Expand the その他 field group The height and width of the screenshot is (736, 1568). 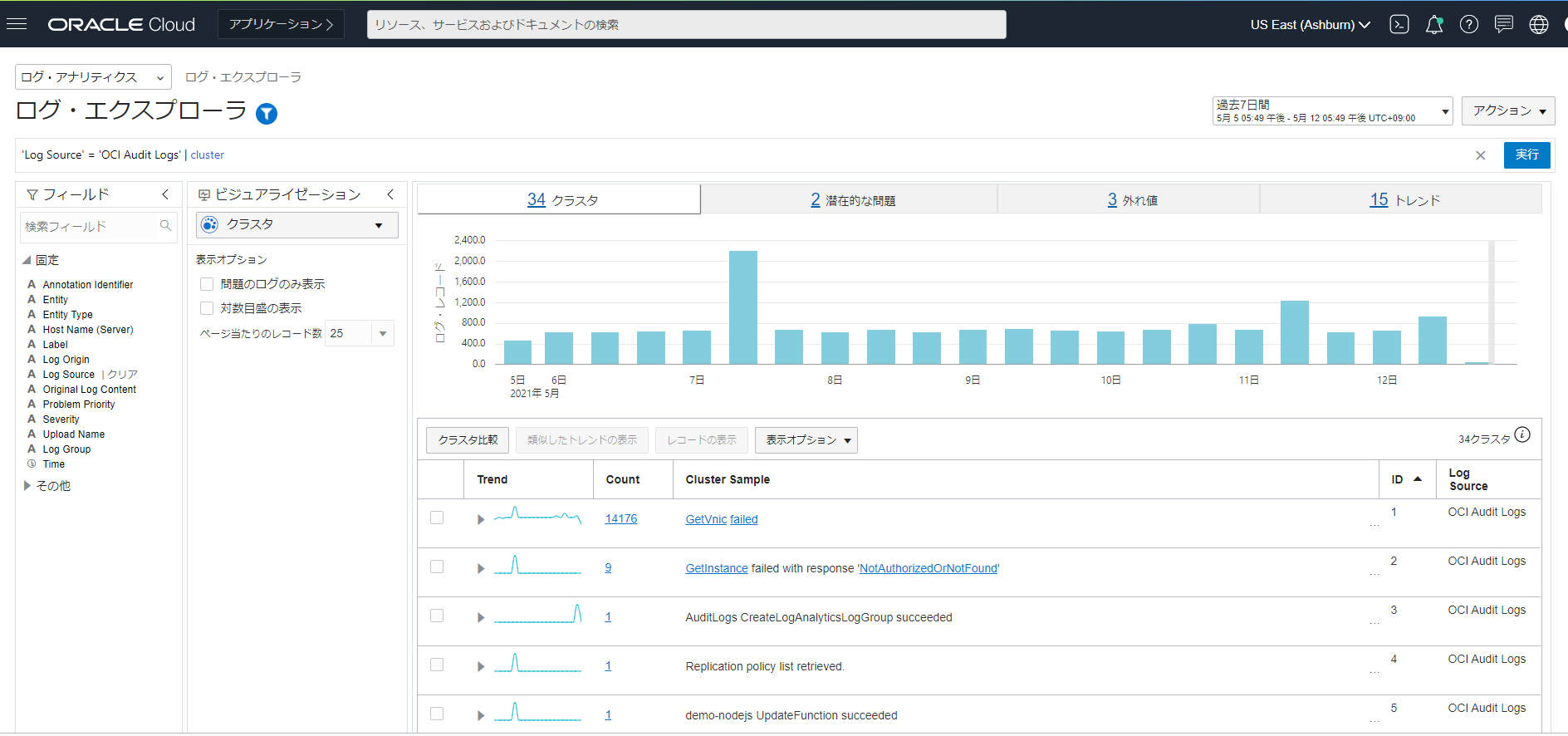(x=27, y=486)
